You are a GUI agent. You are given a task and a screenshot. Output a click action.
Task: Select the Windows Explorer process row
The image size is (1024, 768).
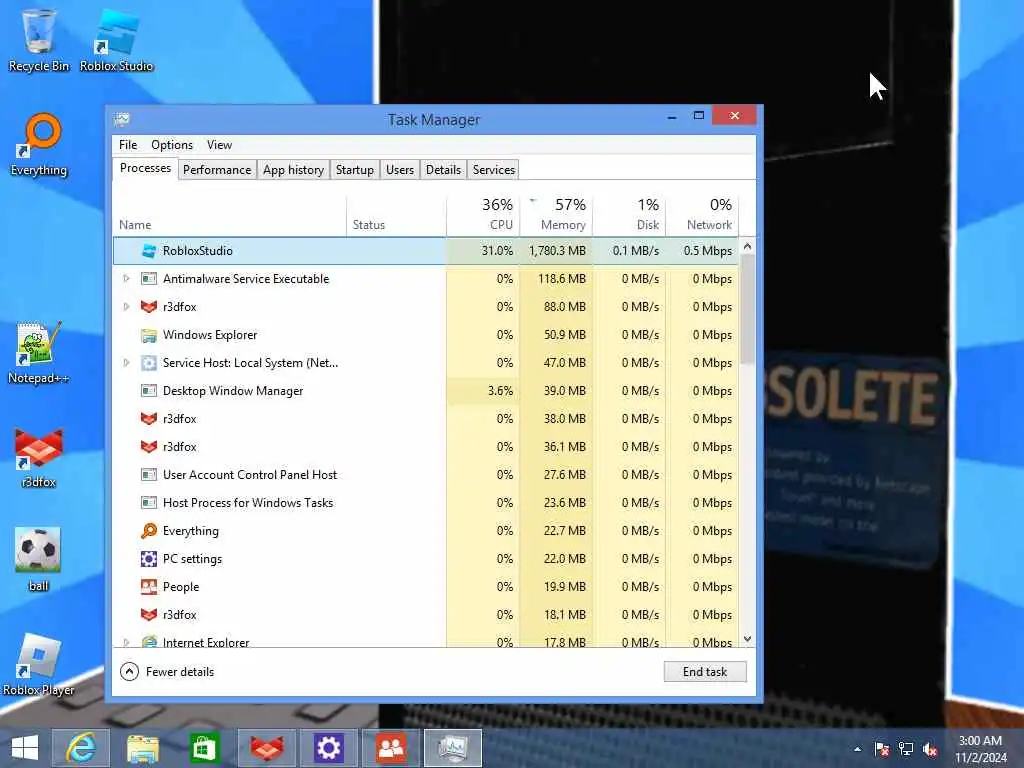[x=426, y=335]
